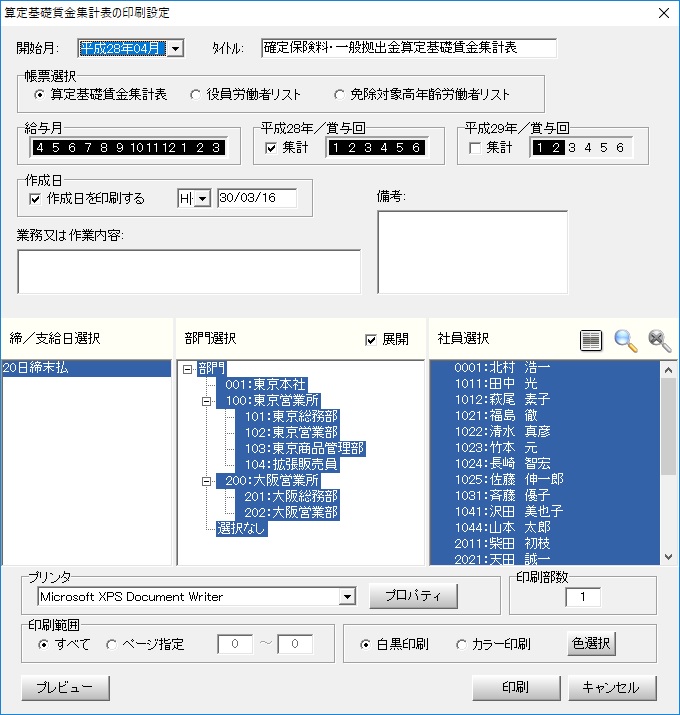The width and height of the screenshot is (680, 715).
Task: Click the 業務又は作業内容 text area
Action: [189, 272]
